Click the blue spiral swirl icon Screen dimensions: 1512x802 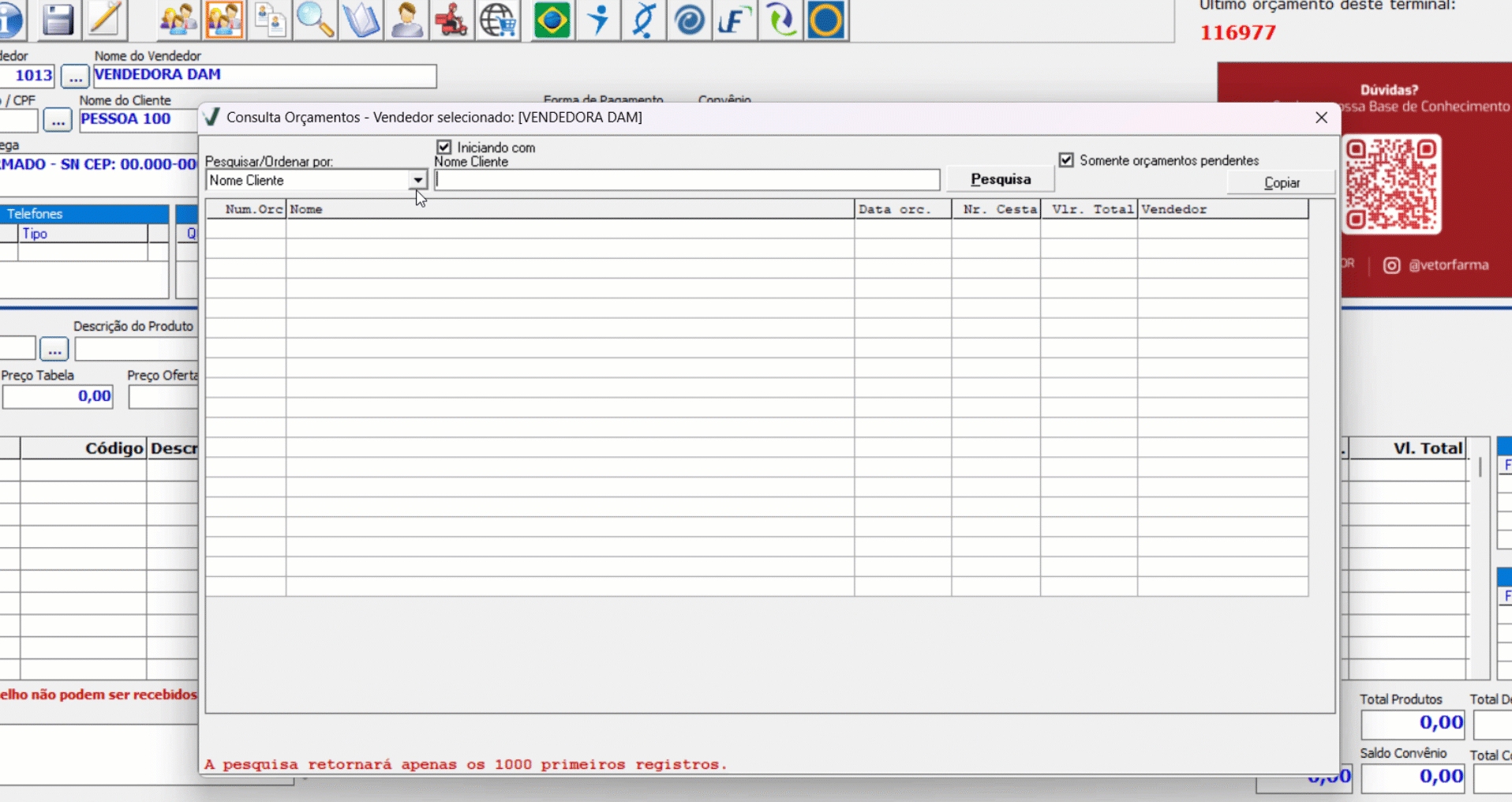(689, 20)
